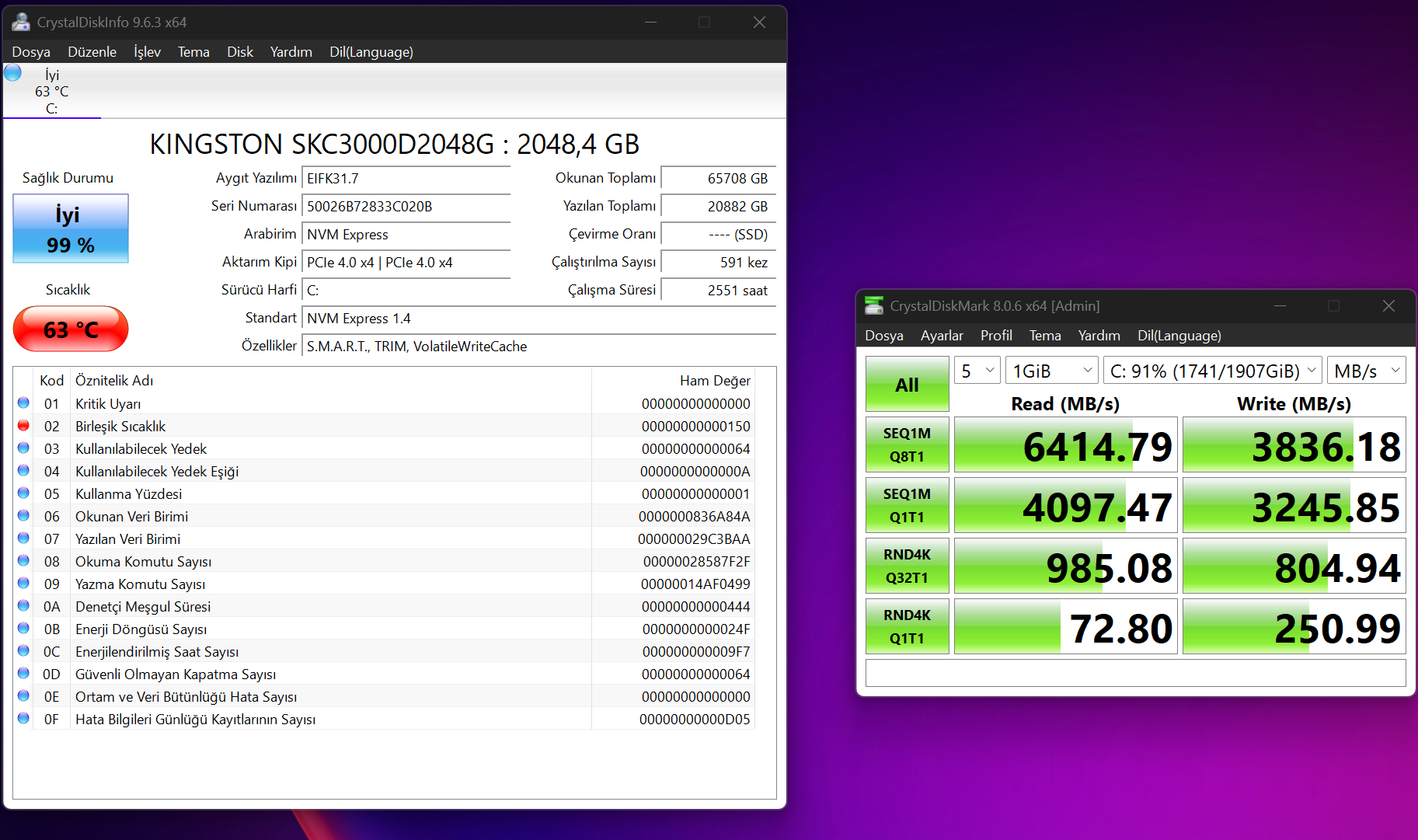Click the Çalışma Süresi value 2551 saat

point(719,291)
